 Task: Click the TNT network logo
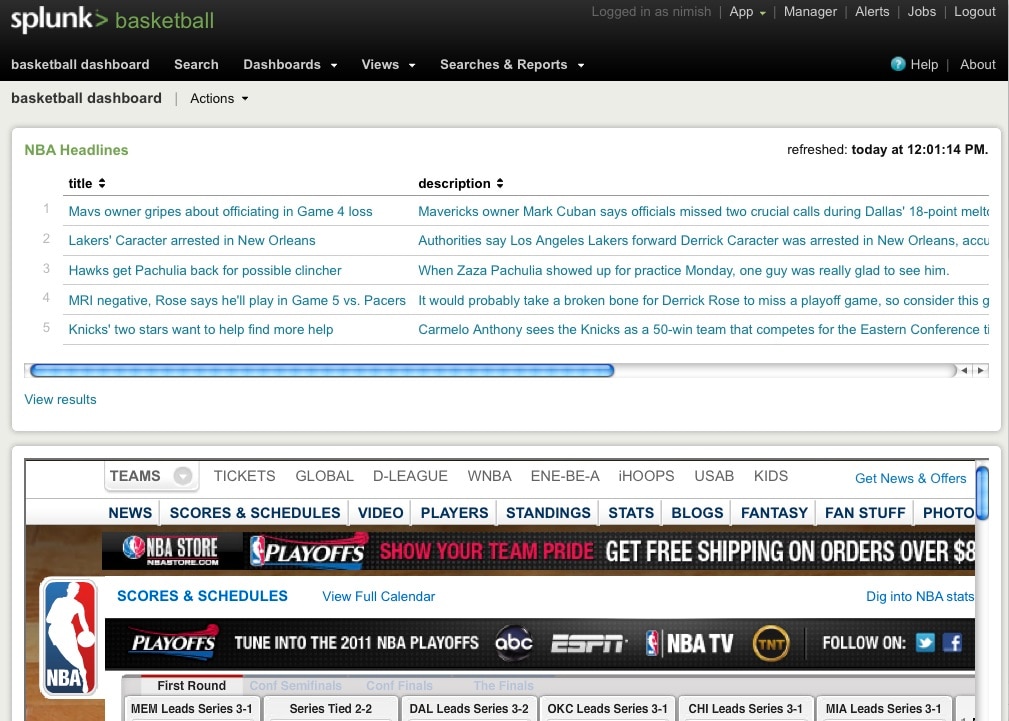tap(771, 643)
